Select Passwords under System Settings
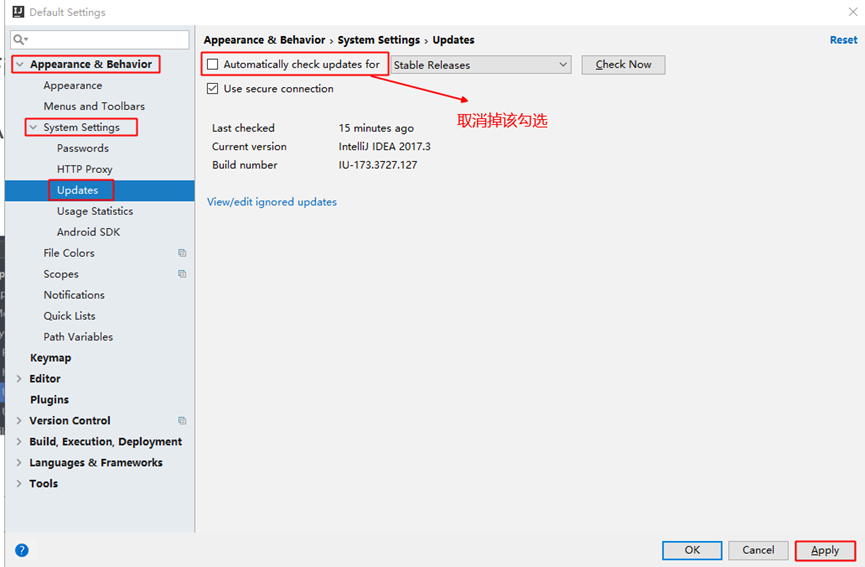The image size is (865, 567). tap(83, 148)
